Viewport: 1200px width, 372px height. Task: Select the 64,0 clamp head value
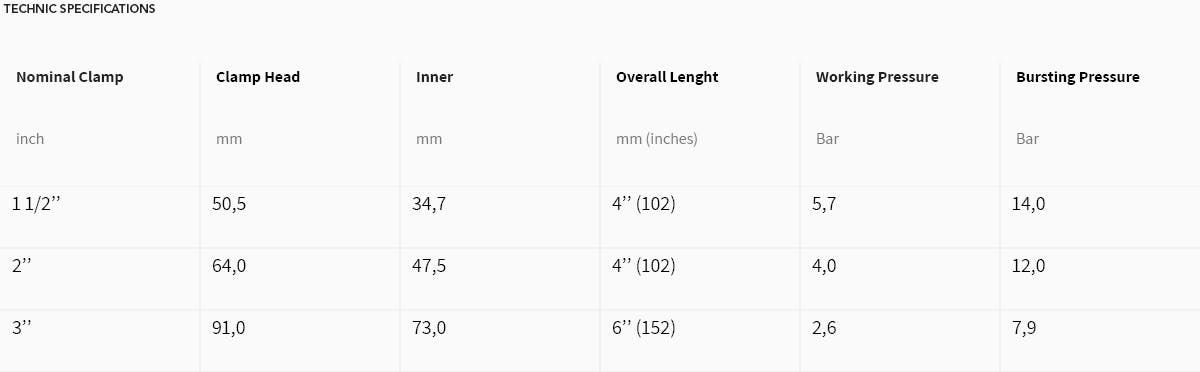point(229,266)
